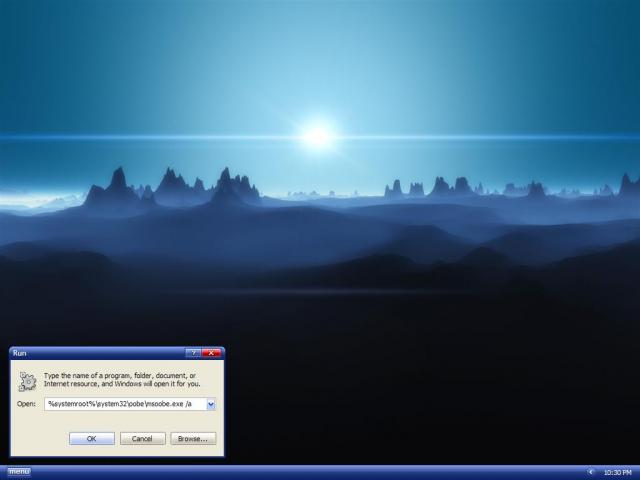Show hidden tray icons using taskbar arrow

[591, 472]
